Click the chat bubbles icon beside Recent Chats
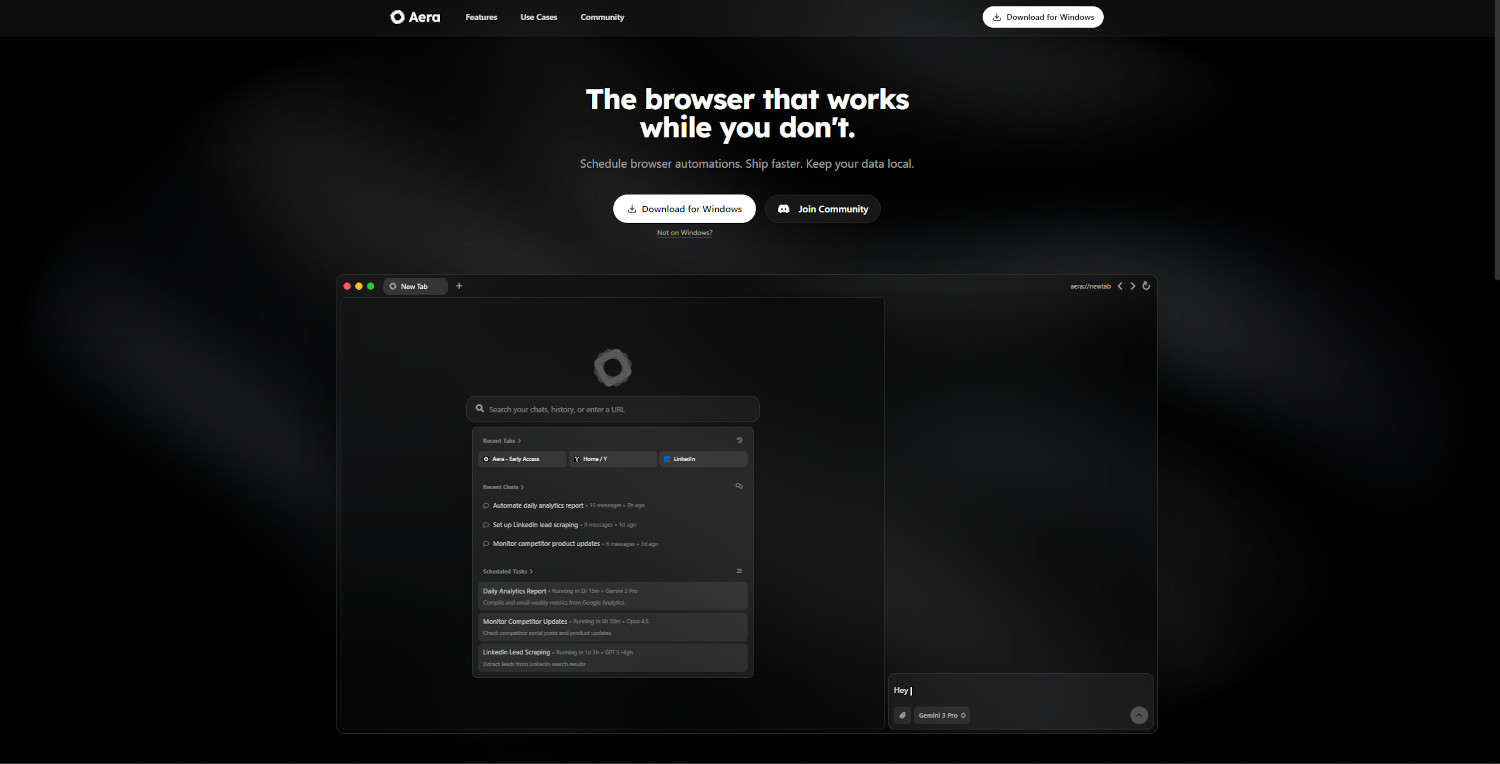Image resolution: width=1500 pixels, height=764 pixels. (x=739, y=486)
